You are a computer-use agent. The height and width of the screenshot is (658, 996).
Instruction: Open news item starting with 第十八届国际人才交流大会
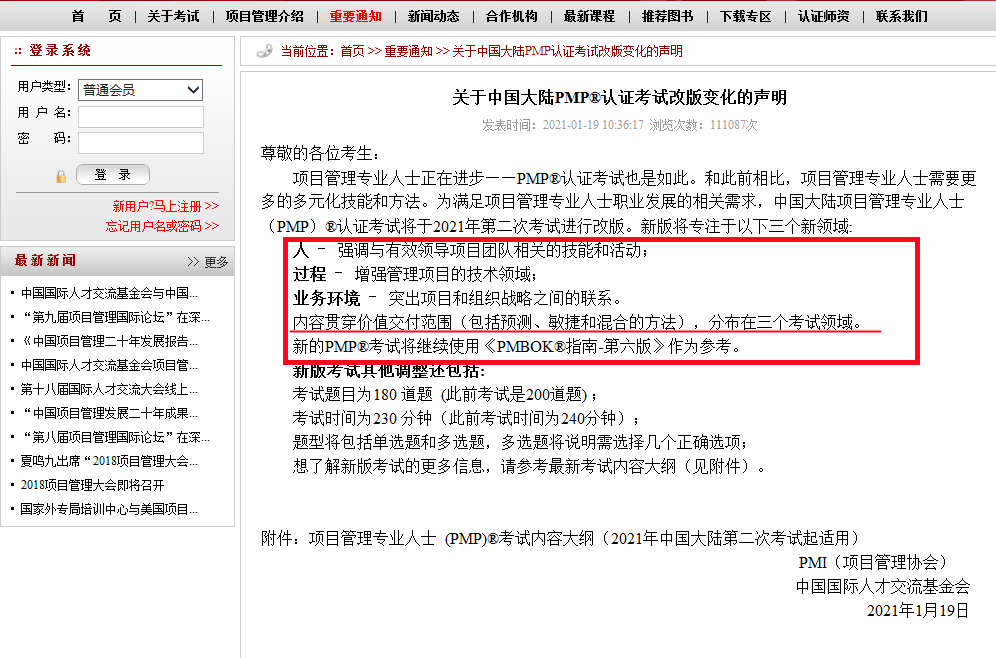point(109,389)
